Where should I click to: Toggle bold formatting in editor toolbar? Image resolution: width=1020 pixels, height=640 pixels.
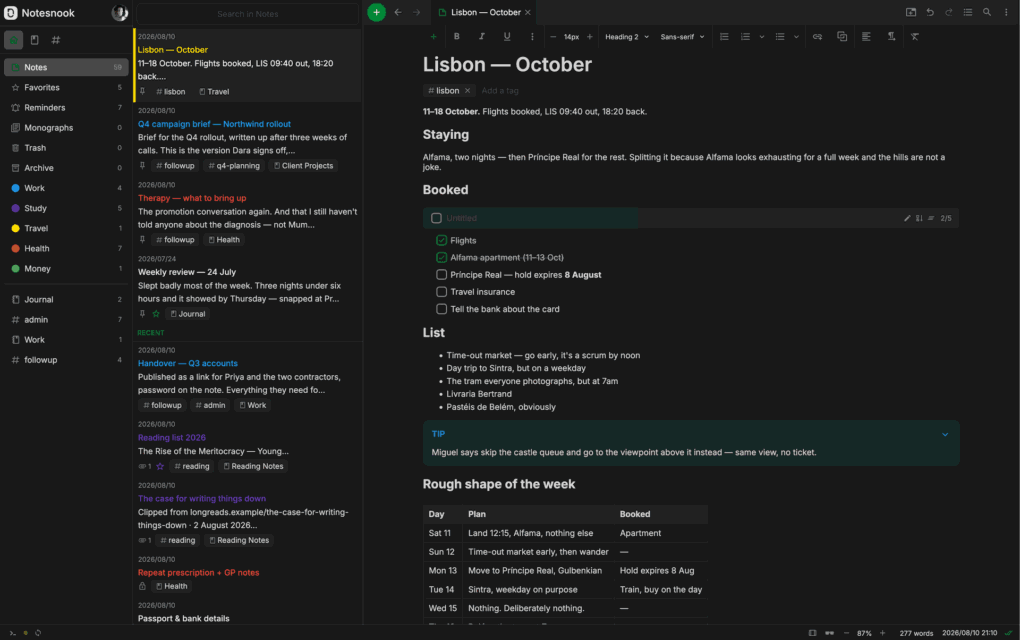coord(457,36)
